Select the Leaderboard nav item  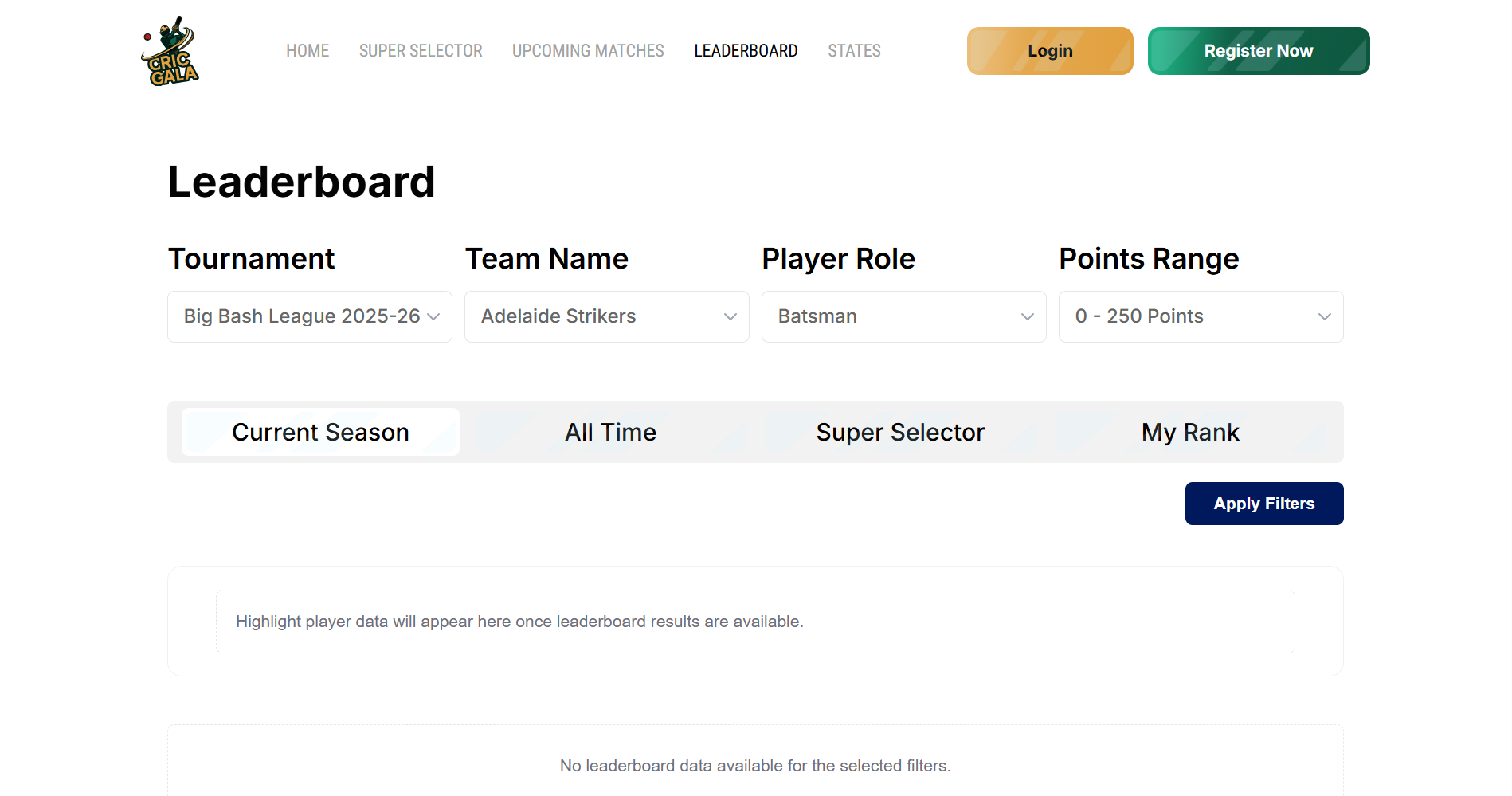point(746,51)
